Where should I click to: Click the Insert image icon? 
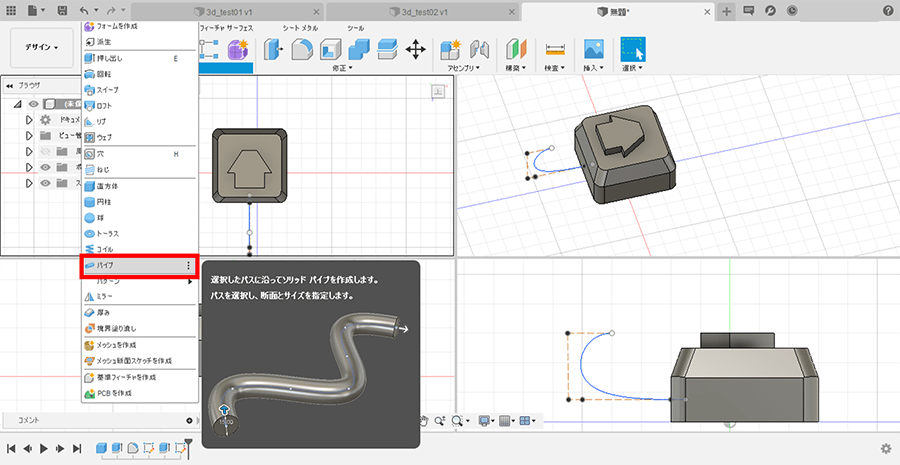[x=594, y=49]
